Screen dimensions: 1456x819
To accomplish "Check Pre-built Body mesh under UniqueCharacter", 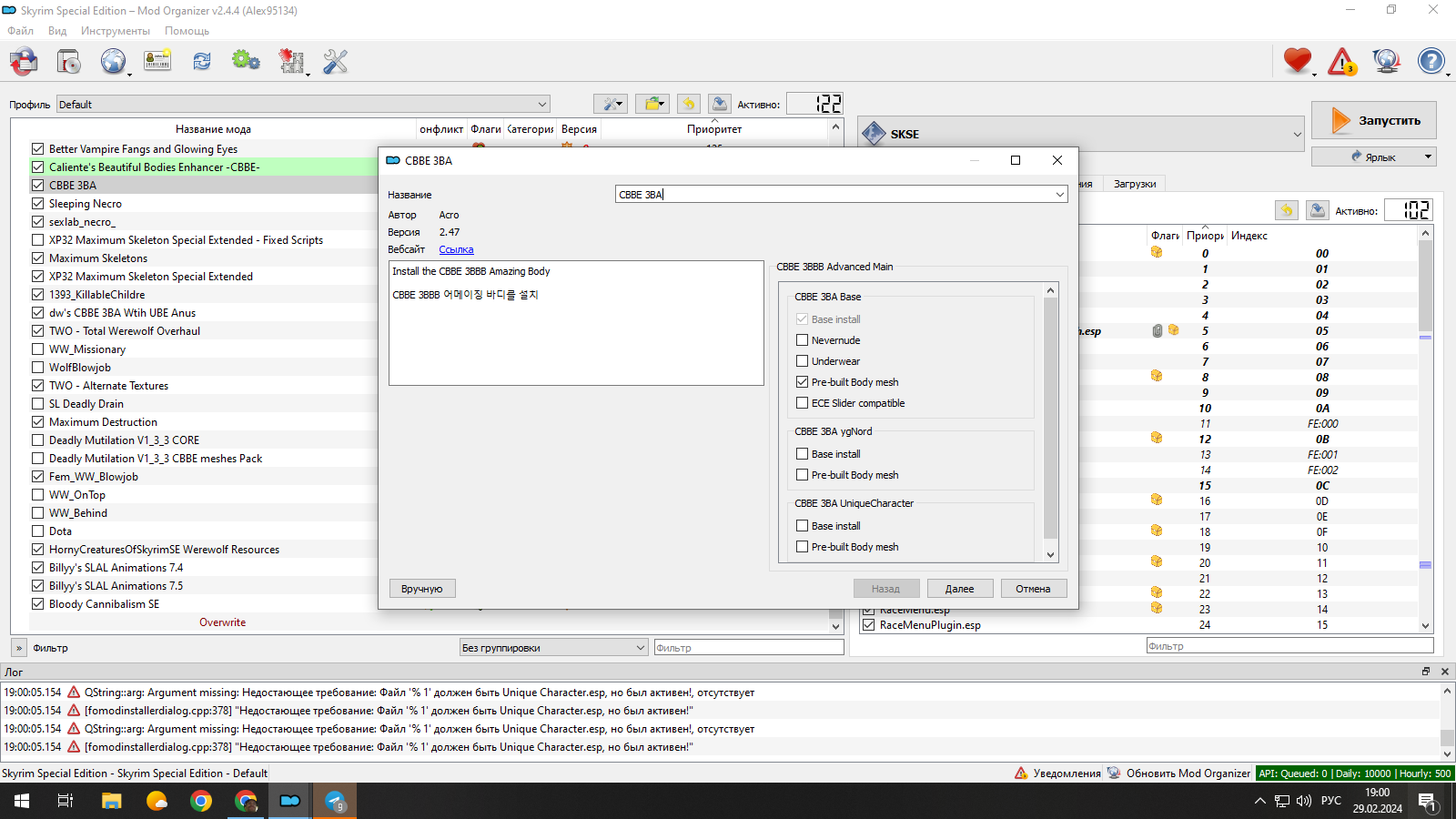I will point(802,547).
